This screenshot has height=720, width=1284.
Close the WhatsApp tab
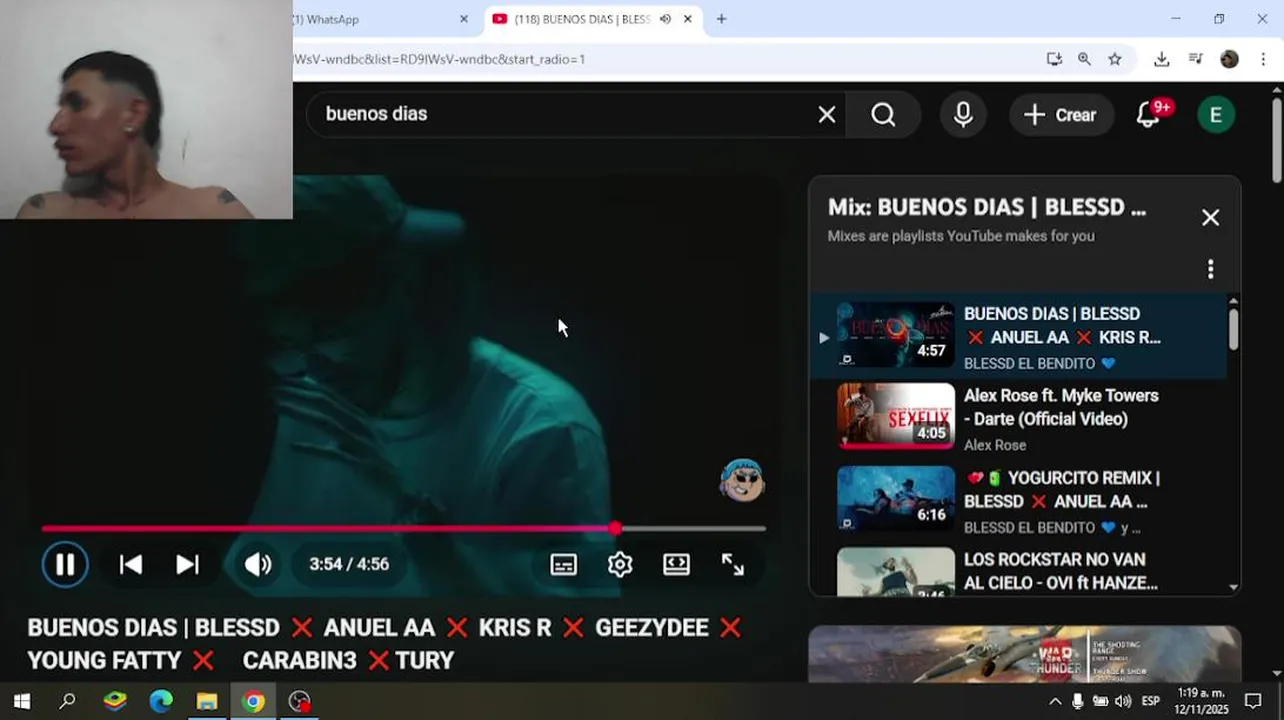tap(464, 19)
